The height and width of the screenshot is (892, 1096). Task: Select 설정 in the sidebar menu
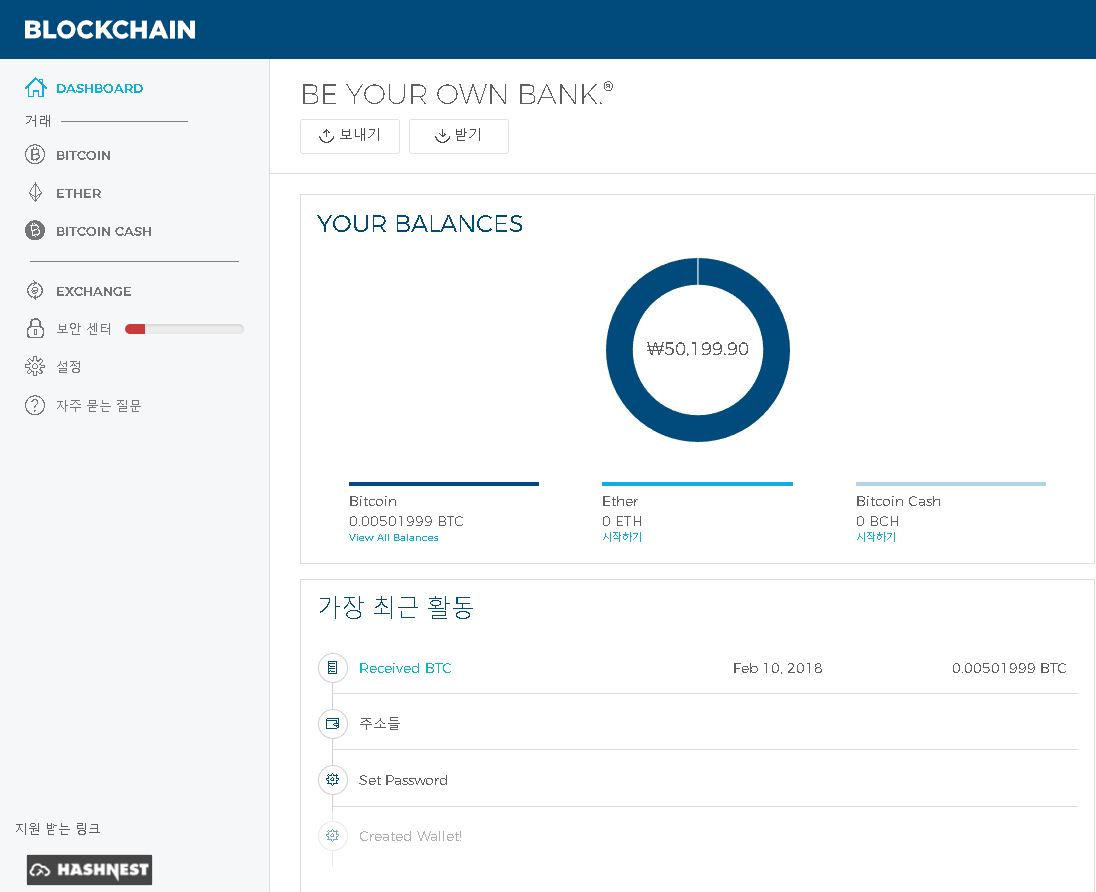click(69, 367)
